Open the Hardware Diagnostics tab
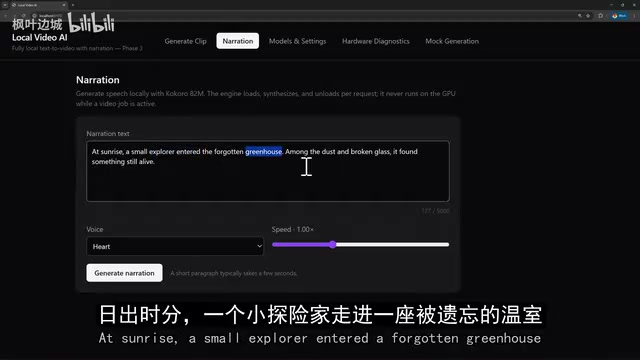Screen dimensions: 640x360 pyautogui.click(x=376, y=41)
